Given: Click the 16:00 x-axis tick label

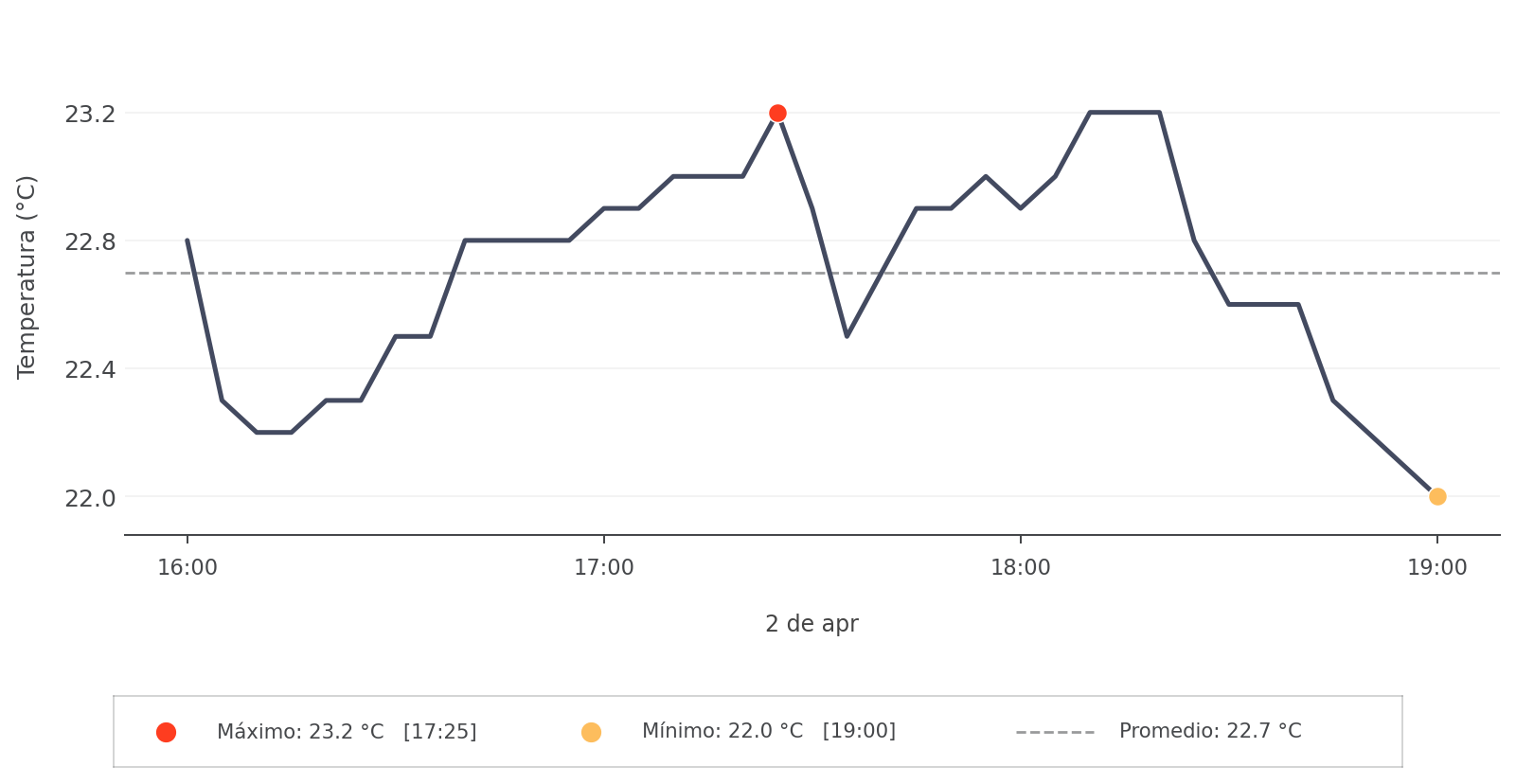Looking at the screenshot, I should coord(187,568).
